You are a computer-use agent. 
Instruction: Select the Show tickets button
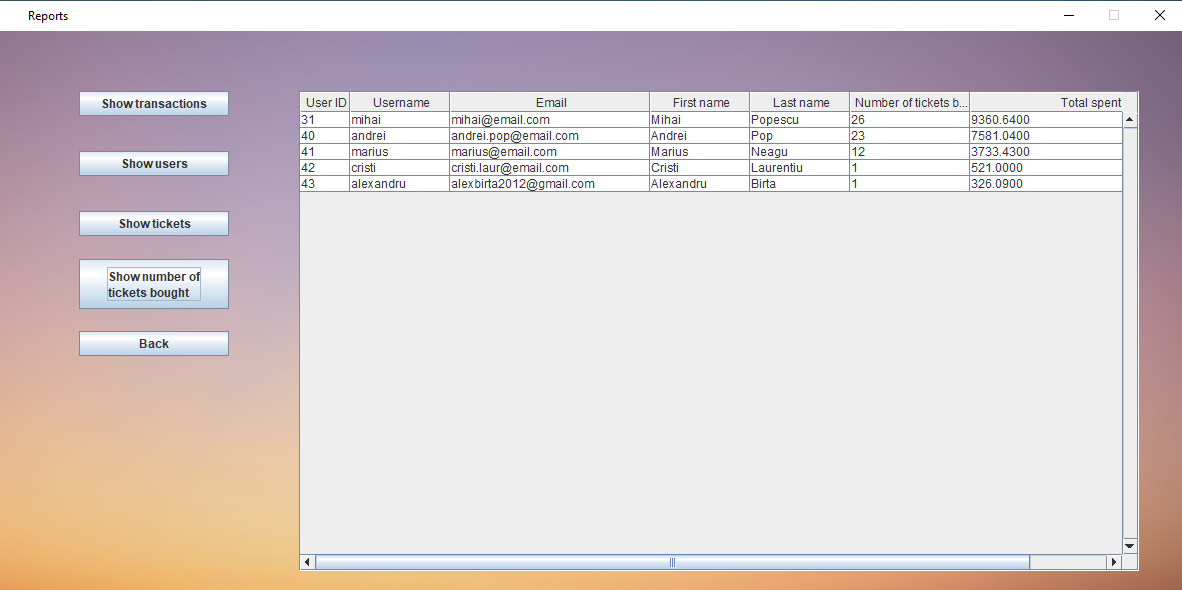click(x=154, y=224)
